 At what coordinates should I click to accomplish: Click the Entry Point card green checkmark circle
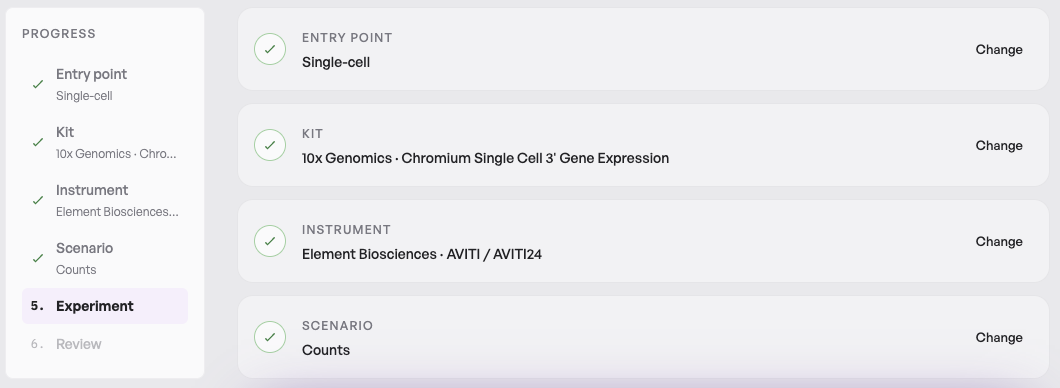[x=270, y=49]
